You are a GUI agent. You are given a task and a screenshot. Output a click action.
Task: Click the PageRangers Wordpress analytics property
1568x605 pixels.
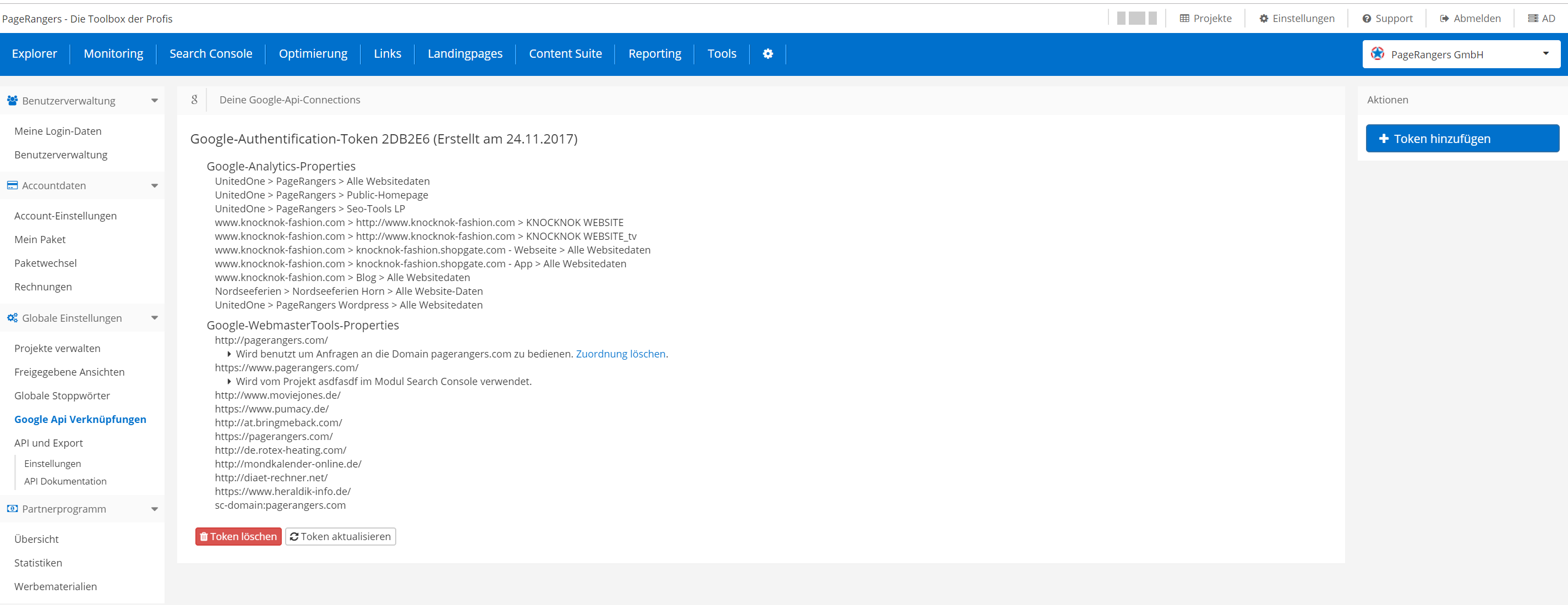point(349,305)
